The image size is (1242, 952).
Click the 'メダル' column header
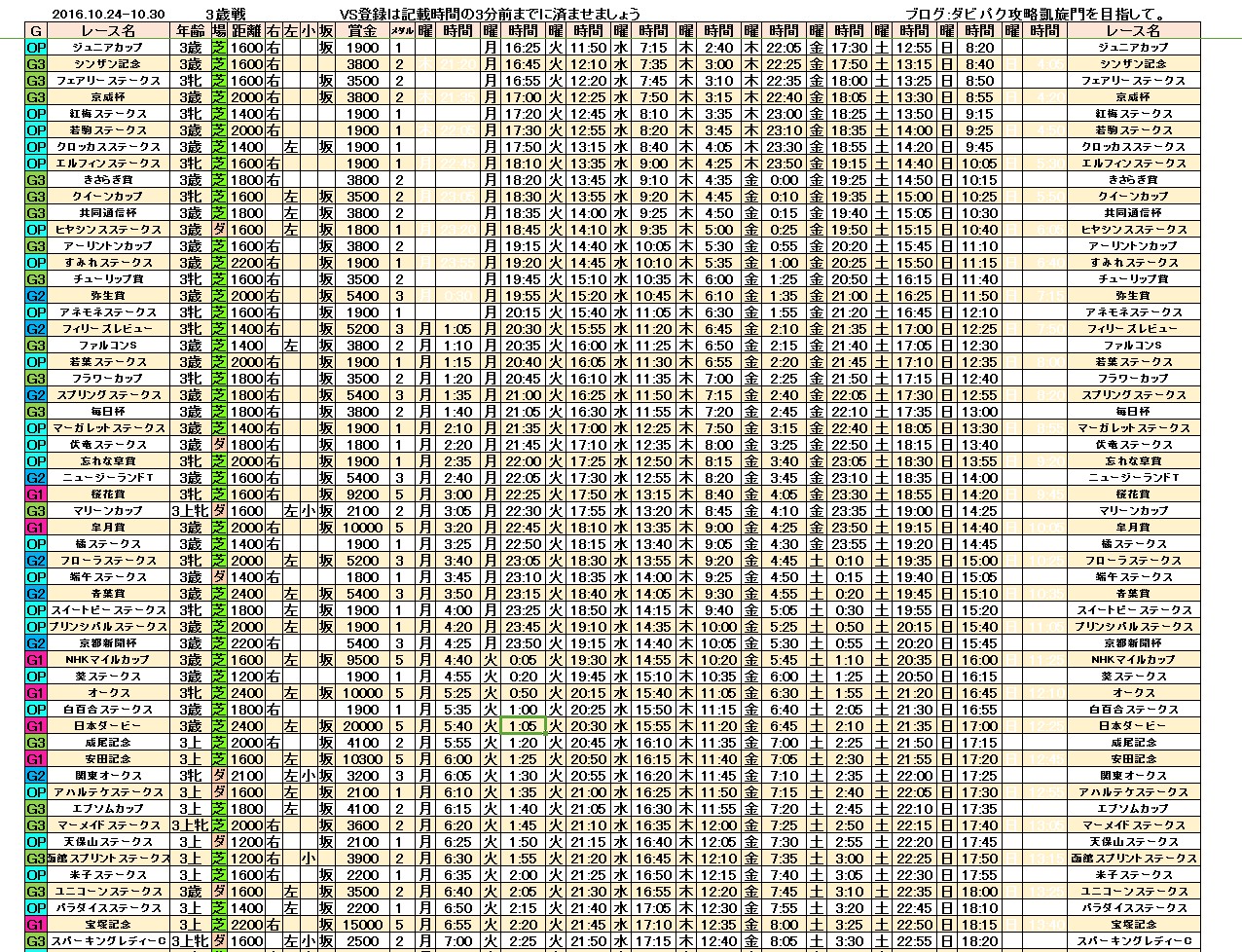pyautogui.click(x=400, y=31)
